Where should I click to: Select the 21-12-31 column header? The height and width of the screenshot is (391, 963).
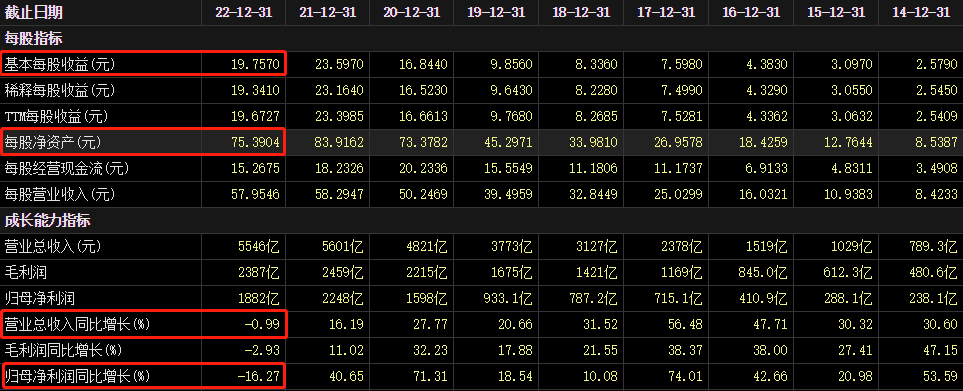[x=328, y=12]
